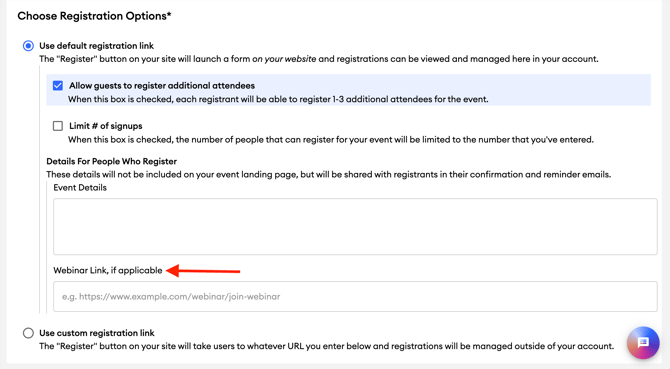Click the italic 'on your website' description line
Image resolution: width=670 pixels, height=369 pixels.
[319, 59]
